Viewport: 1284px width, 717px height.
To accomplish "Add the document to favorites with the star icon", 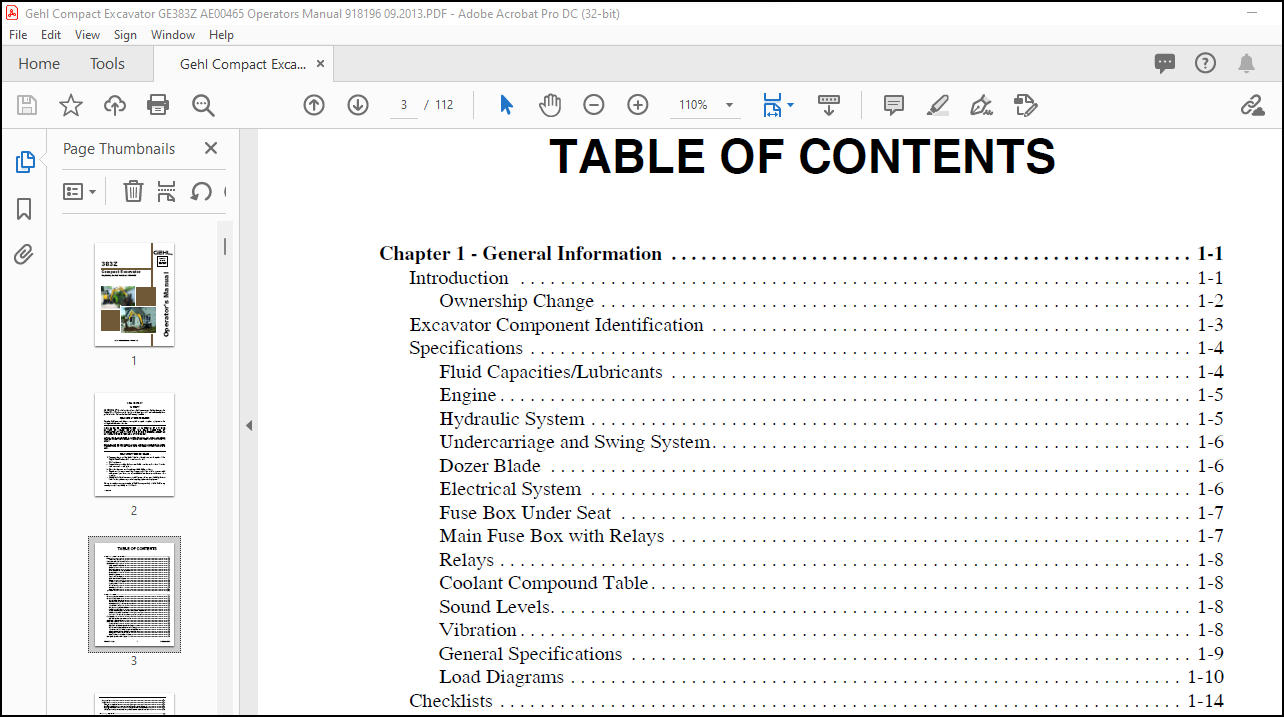I will tap(71, 105).
